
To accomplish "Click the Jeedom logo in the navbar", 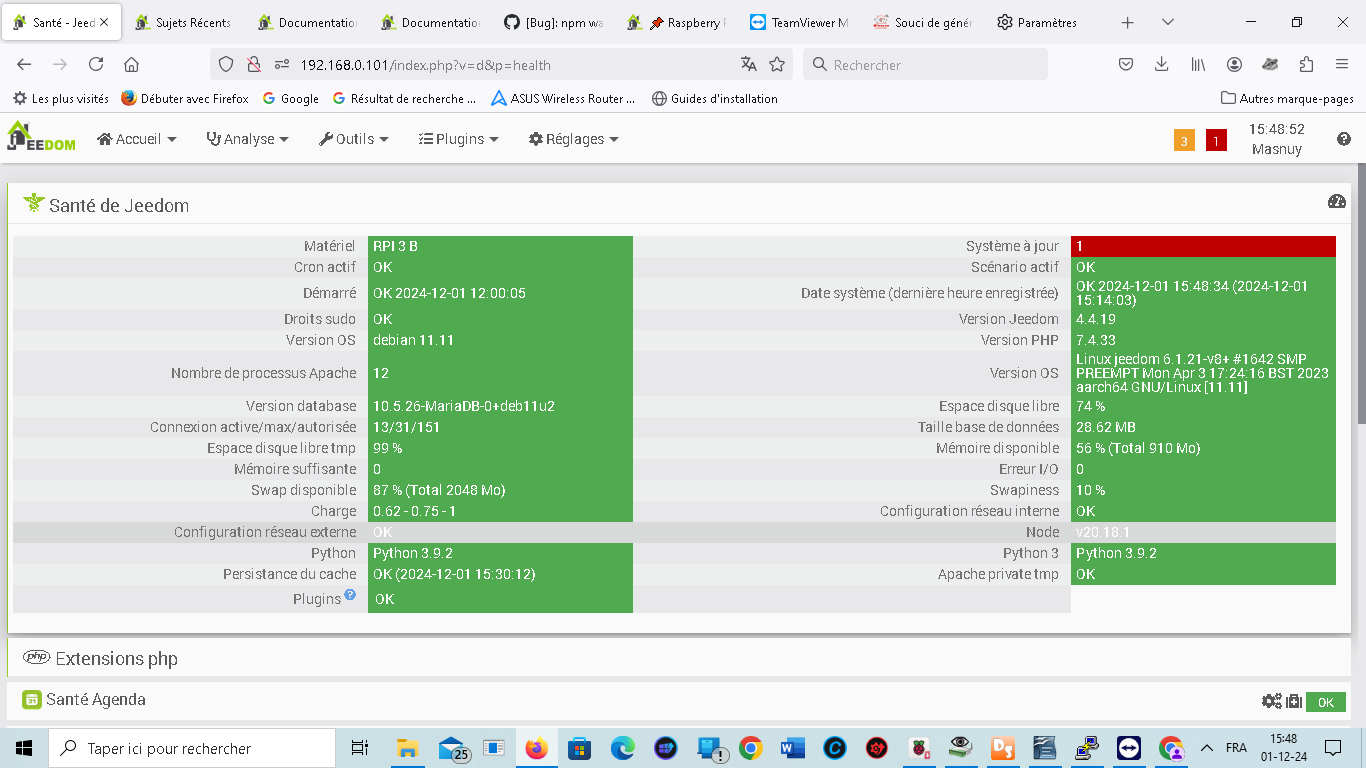I will 41,137.
